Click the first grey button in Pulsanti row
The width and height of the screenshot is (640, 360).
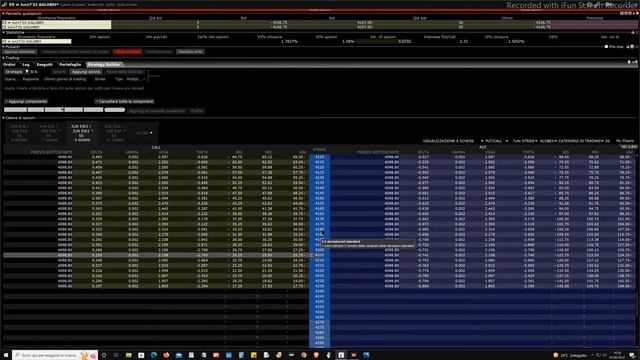tap(20, 52)
